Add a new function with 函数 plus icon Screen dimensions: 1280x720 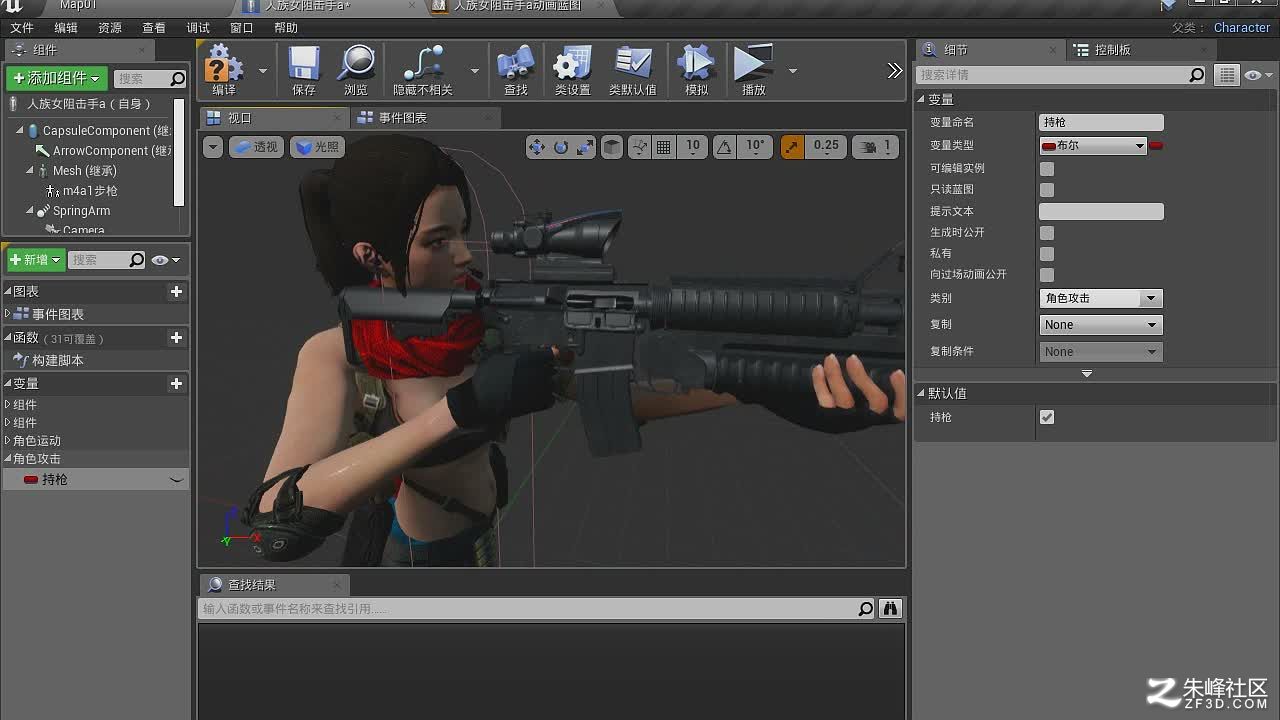pos(177,337)
